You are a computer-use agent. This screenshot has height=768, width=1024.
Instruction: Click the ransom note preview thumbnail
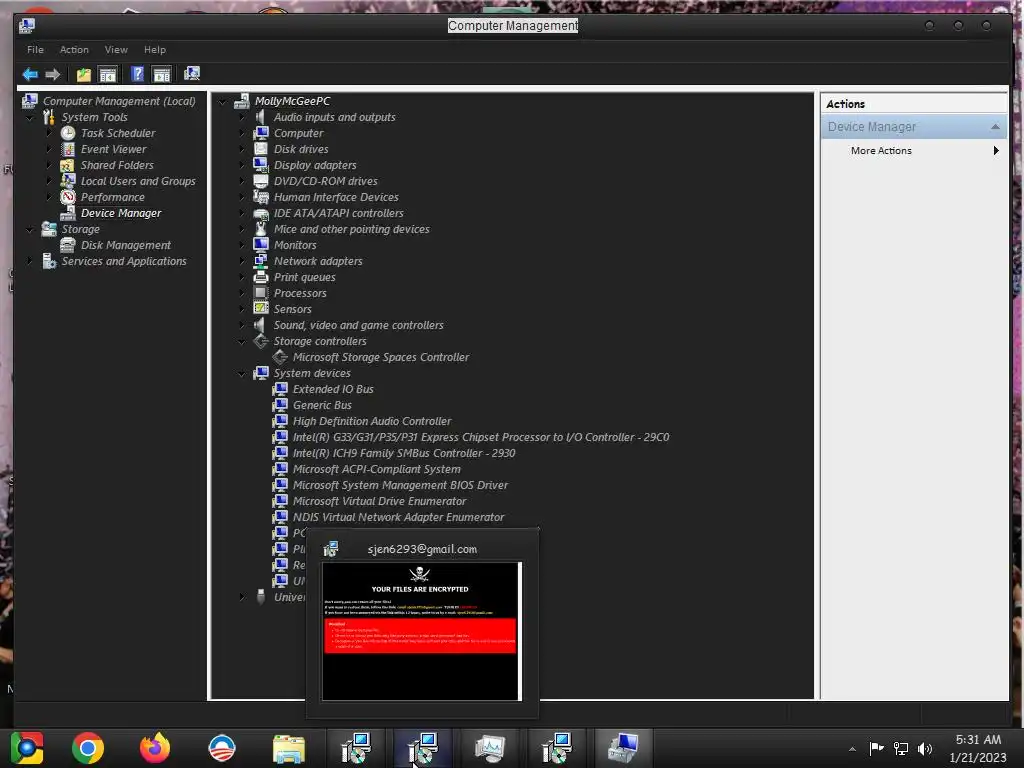(x=422, y=631)
